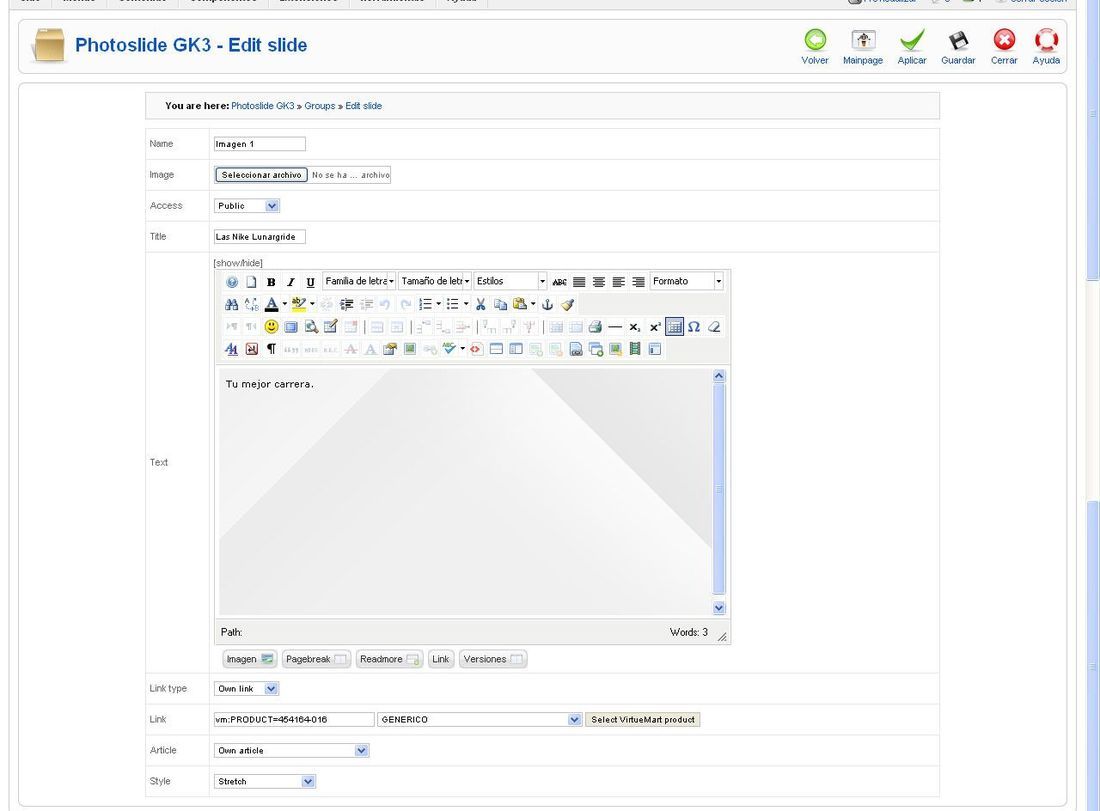Clean up code with the broom icon

568,304
